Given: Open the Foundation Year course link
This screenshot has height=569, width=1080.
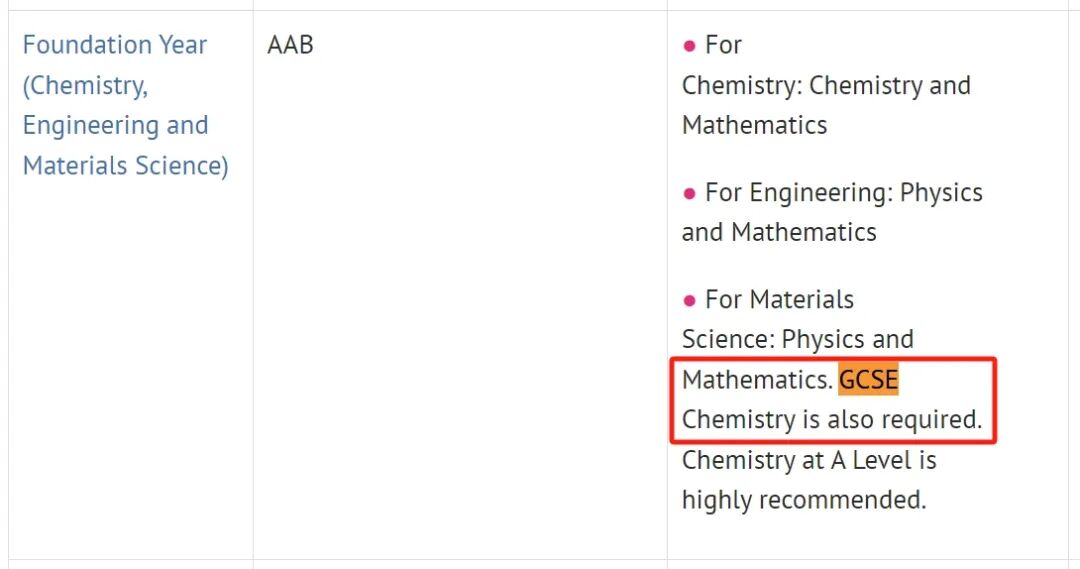Looking at the screenshot, I should [114, 45].
